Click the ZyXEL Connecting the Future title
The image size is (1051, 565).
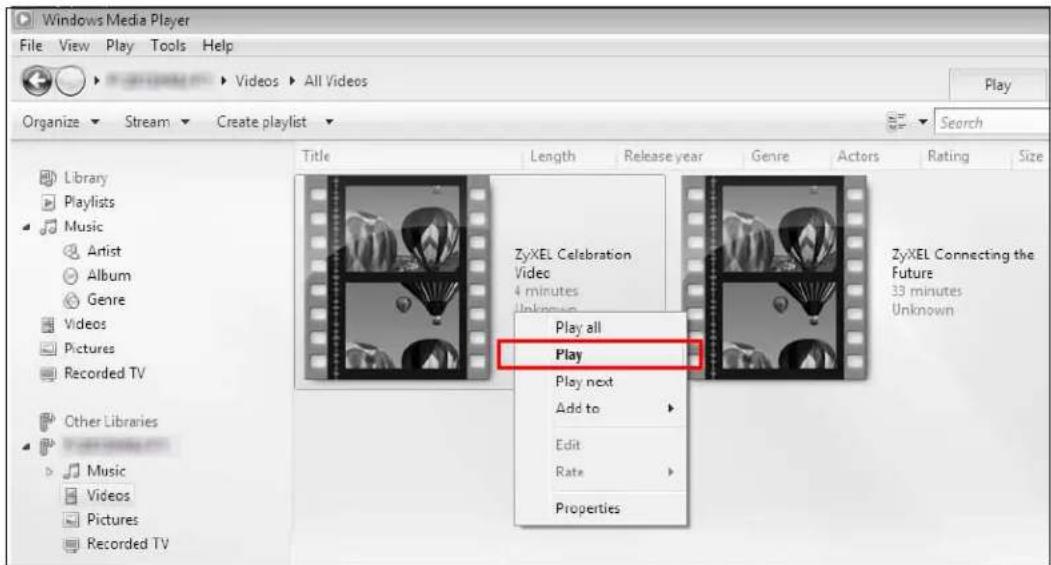click(x=963, y=263)
